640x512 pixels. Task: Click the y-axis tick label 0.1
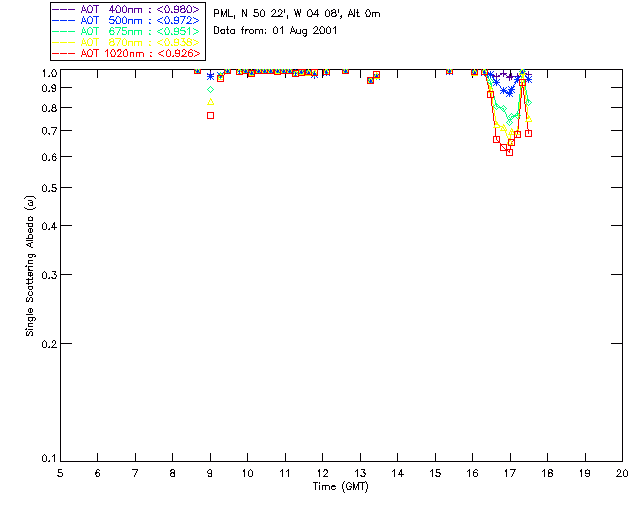pyautogui.click(x=49, y=459)
